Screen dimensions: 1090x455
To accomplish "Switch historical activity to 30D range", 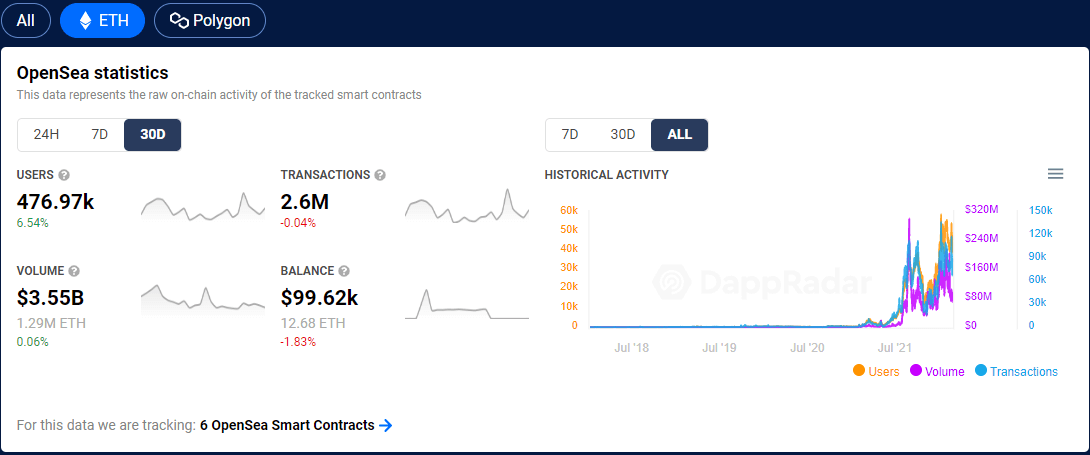I will point(623,135).
